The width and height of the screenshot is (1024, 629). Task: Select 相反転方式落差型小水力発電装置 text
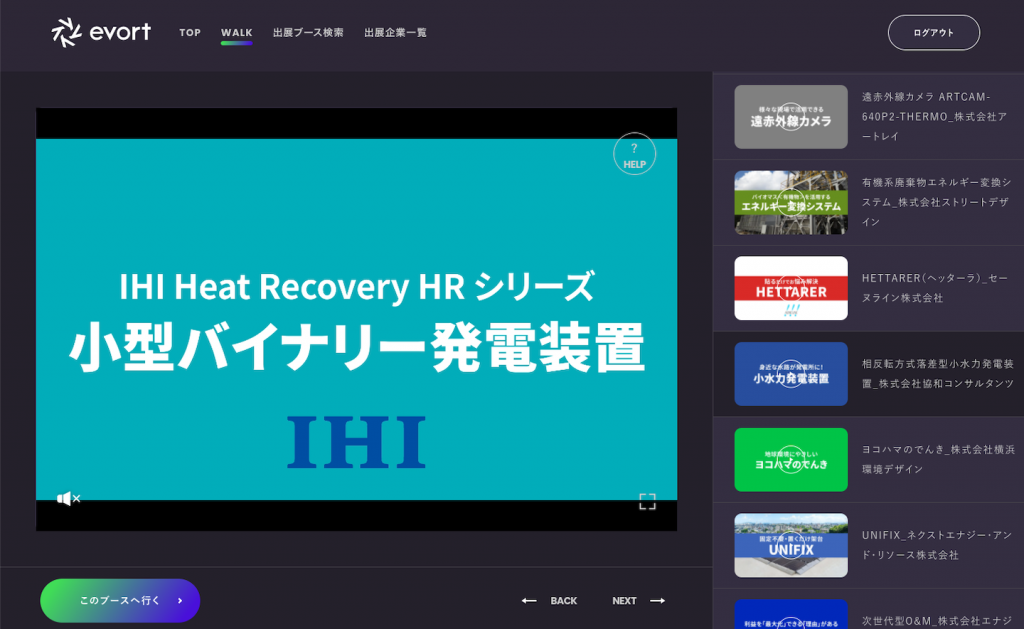pos(938,373)
